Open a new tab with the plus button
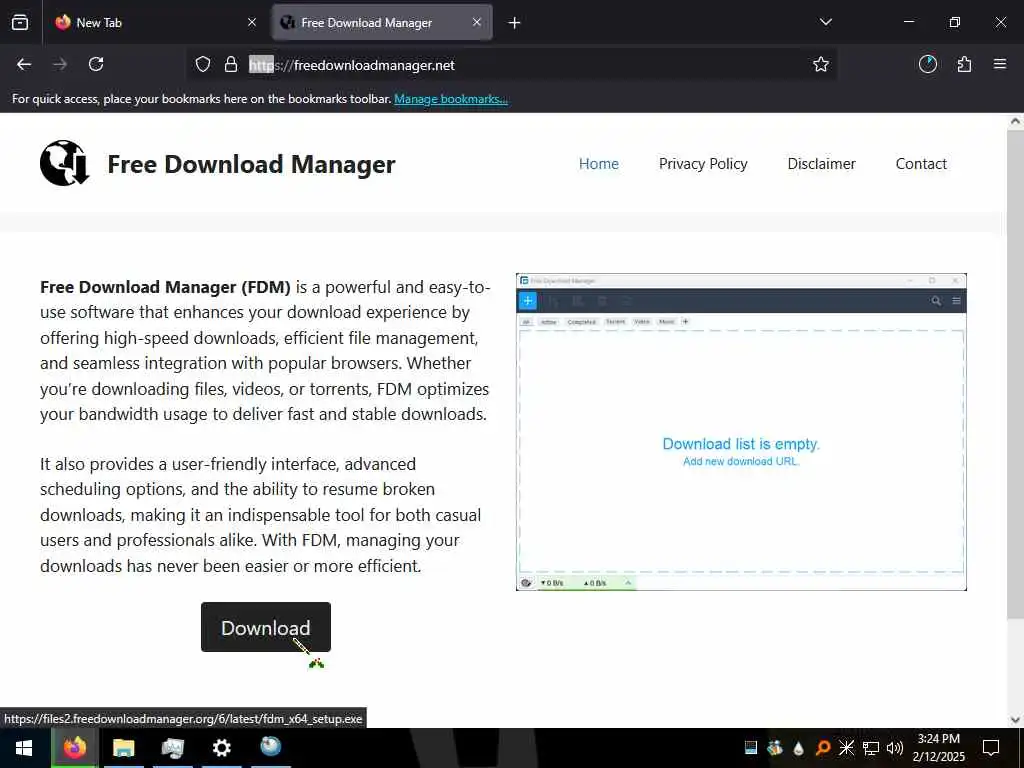The height and width of the screenshot is (768, 1024). pos(515,23)
